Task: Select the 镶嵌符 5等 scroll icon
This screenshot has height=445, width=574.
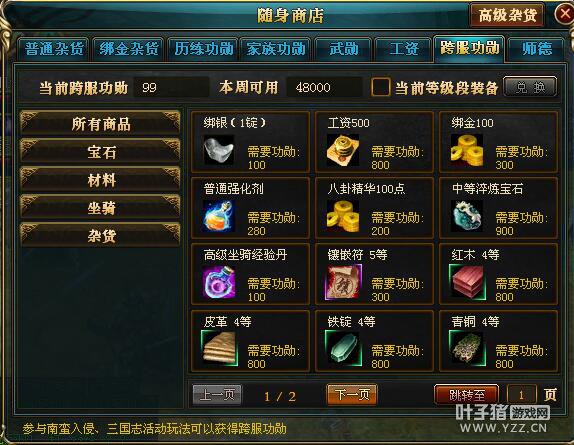Action: (343, 282)
